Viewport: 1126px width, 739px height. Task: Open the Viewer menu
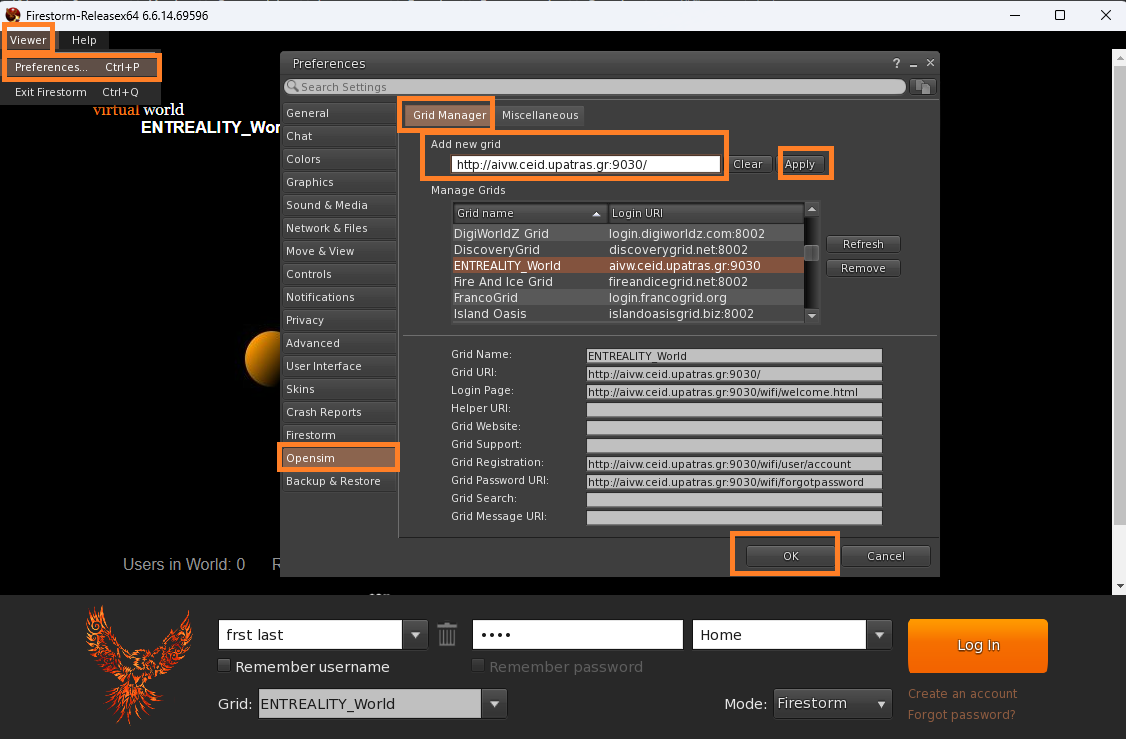28,40
